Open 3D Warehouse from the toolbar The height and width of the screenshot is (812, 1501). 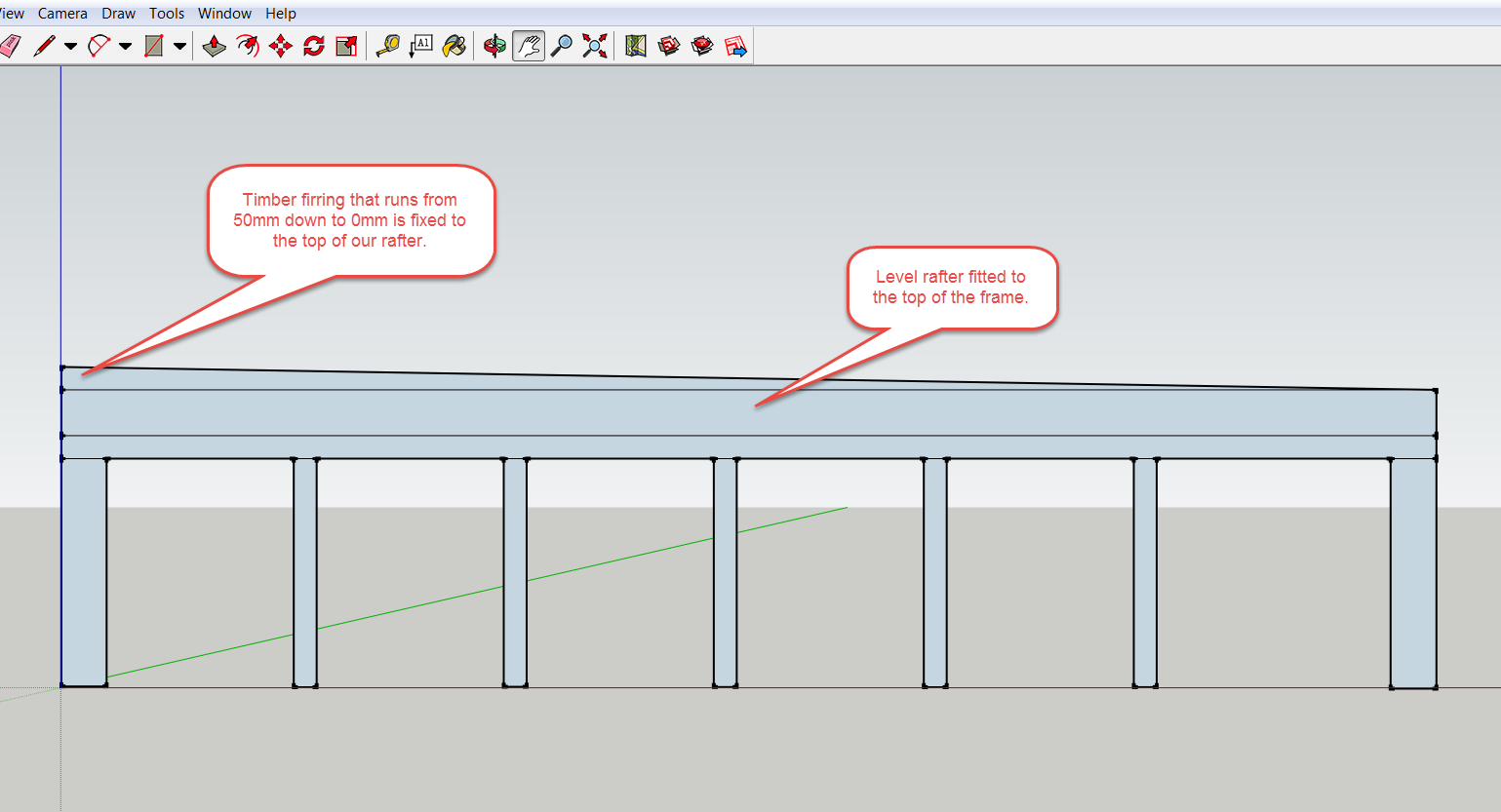pos(669,46)
